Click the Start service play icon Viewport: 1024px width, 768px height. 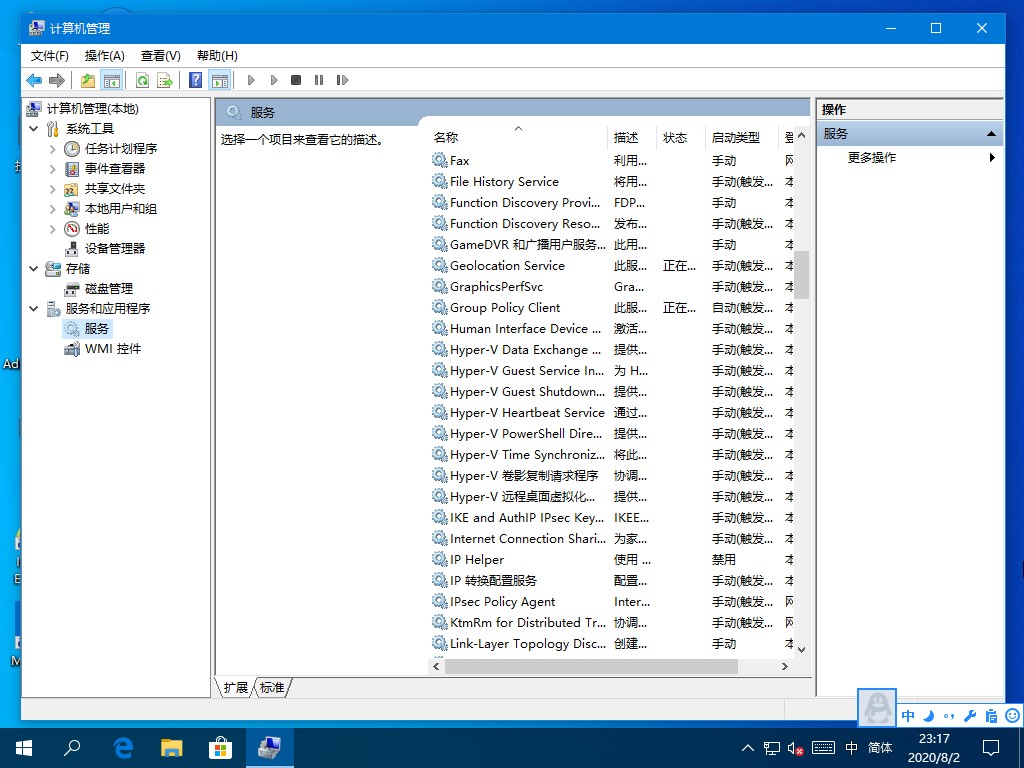pyautogui.click(x=252, y=80)
